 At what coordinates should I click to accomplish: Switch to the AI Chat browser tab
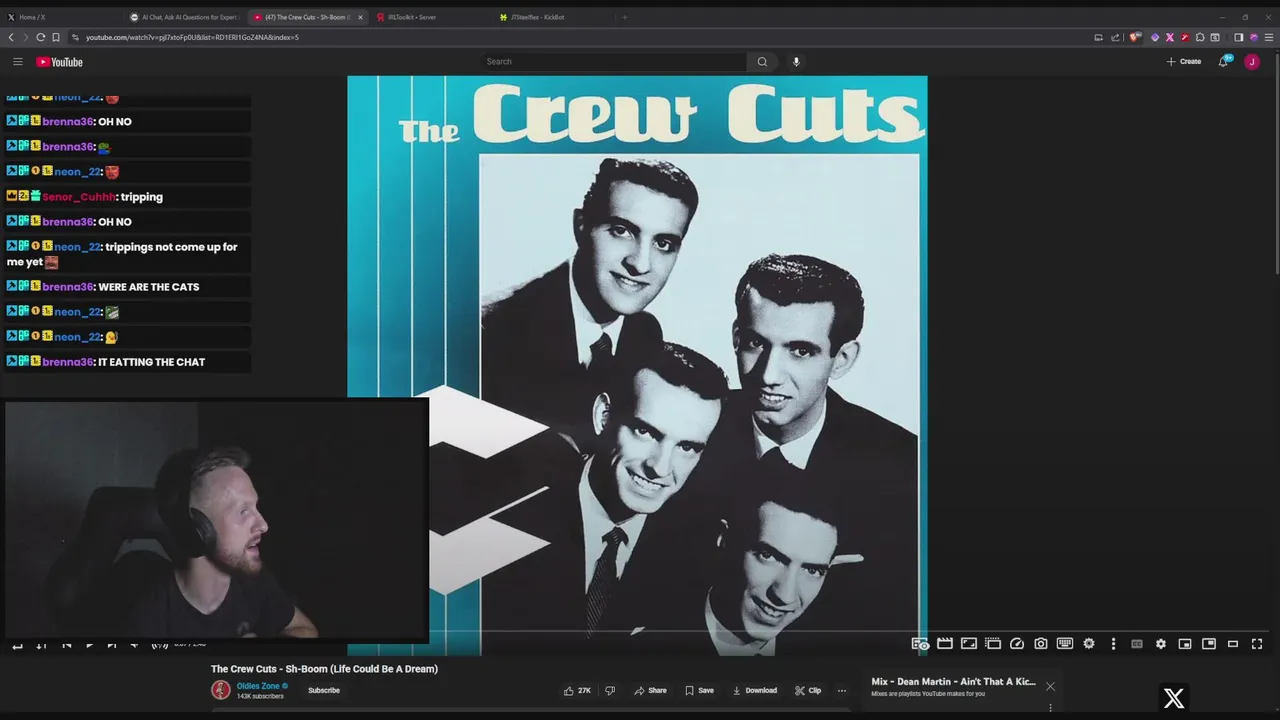point(184,17)
